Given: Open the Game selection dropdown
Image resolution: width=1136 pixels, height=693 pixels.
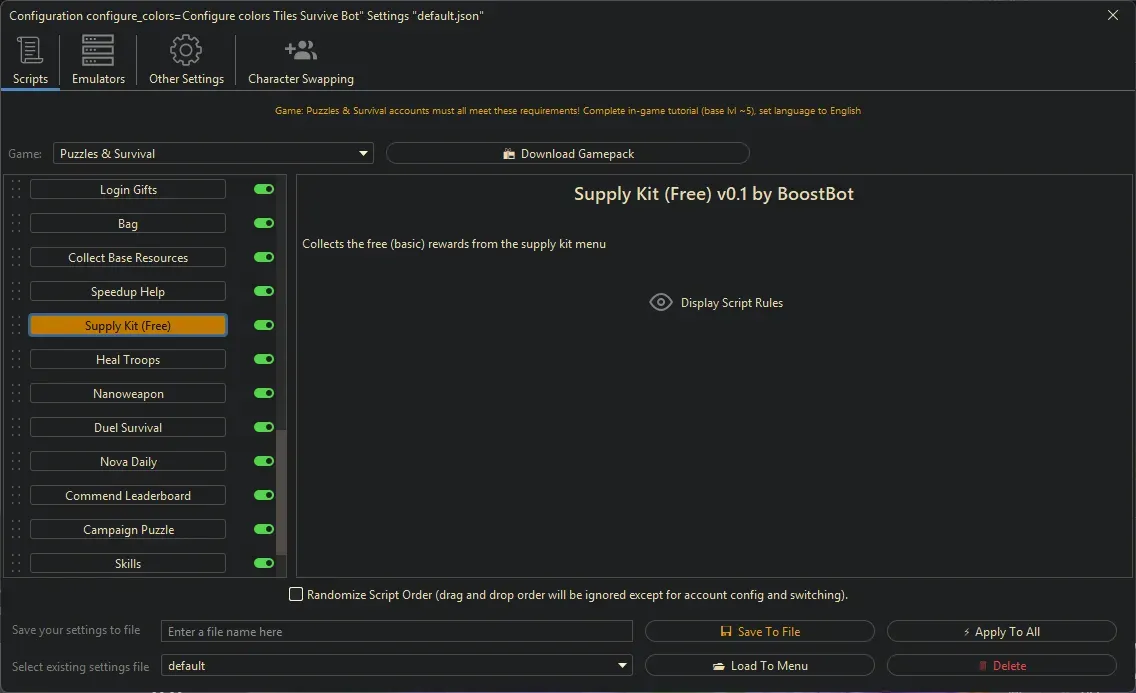Looking at the screenshot, I should click(x=363, y=153).
